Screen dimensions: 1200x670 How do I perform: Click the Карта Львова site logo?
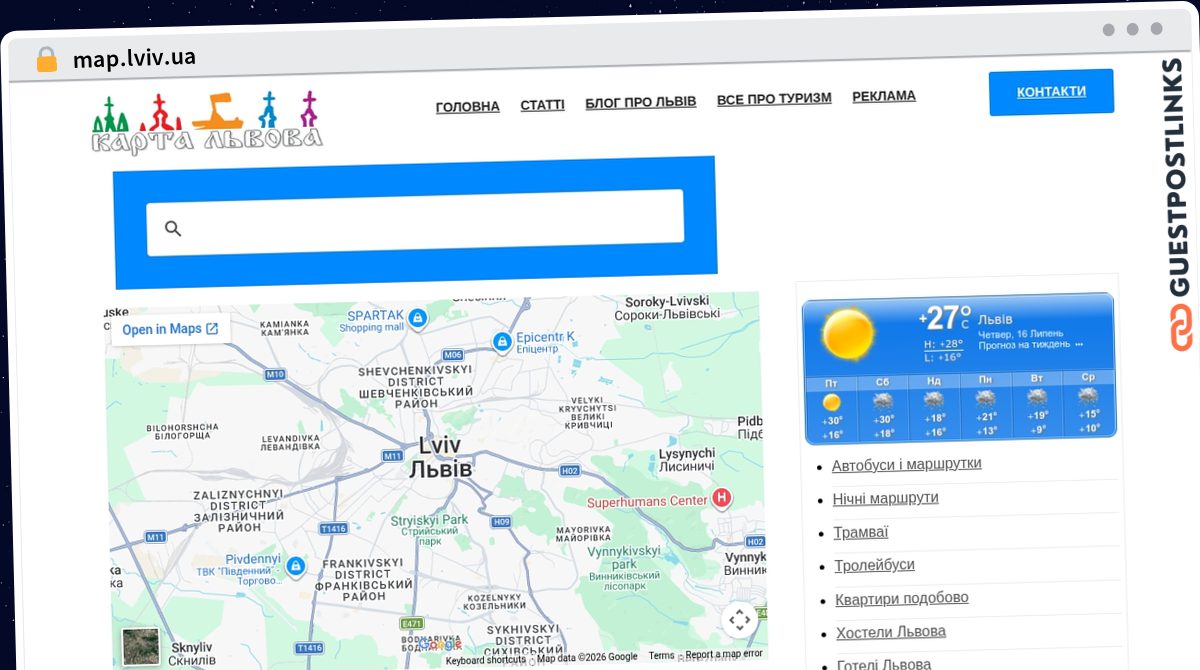207,123
